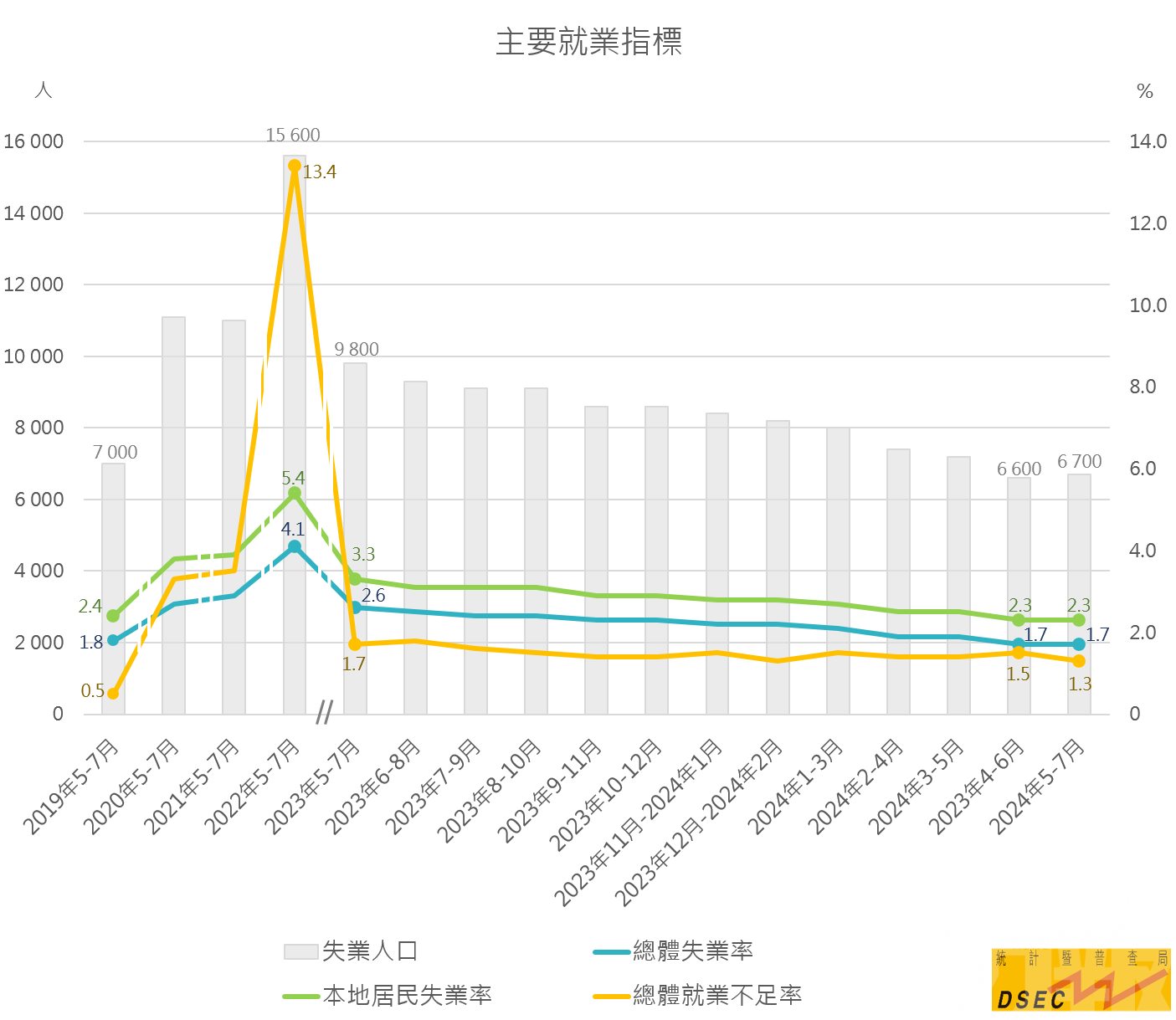Click the 2022年5-7月 axis label
Screen dimensions: 1176x1020
point(252,788)
